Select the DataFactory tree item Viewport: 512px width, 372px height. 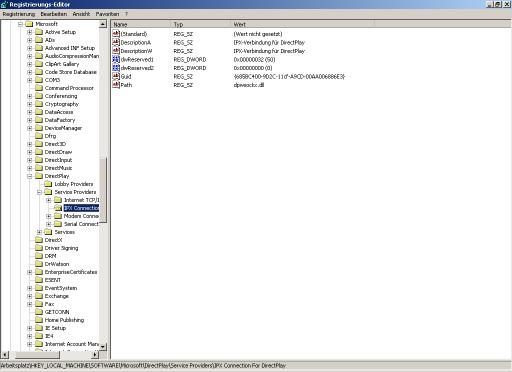click(60, 120)
